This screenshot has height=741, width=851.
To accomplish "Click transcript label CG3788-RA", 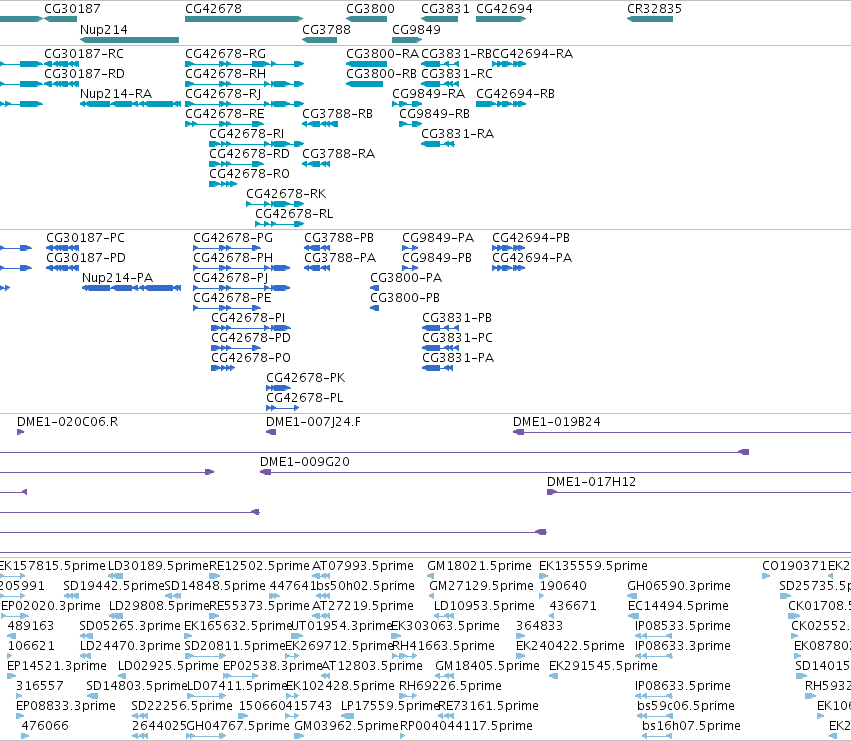I will pos(339,154).
